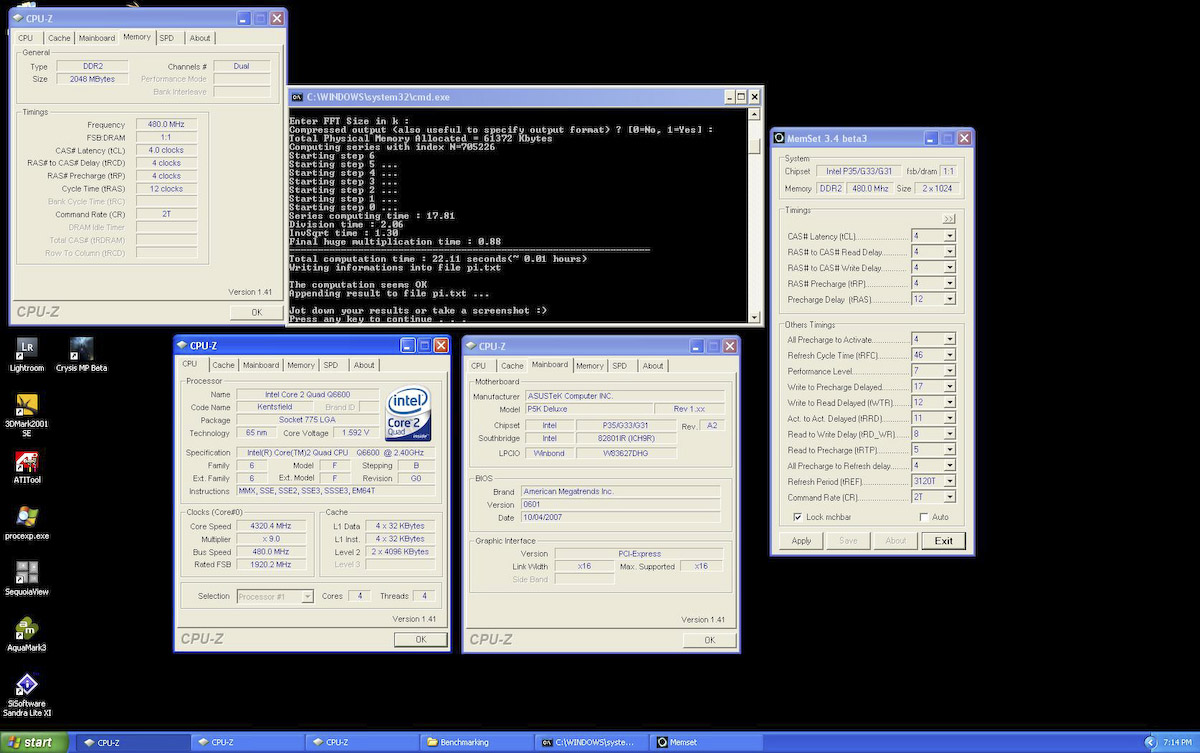Expand All Precharge to Refresh delay dropdown

(x=949, y=465)
